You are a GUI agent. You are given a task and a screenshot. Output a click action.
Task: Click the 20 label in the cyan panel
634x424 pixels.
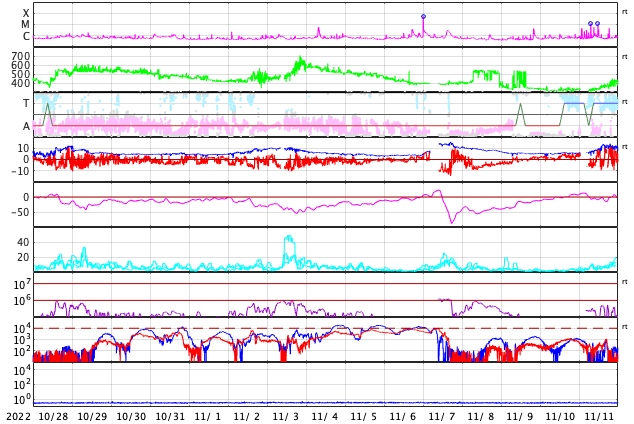pyautogui.click(x=23, y=257)
